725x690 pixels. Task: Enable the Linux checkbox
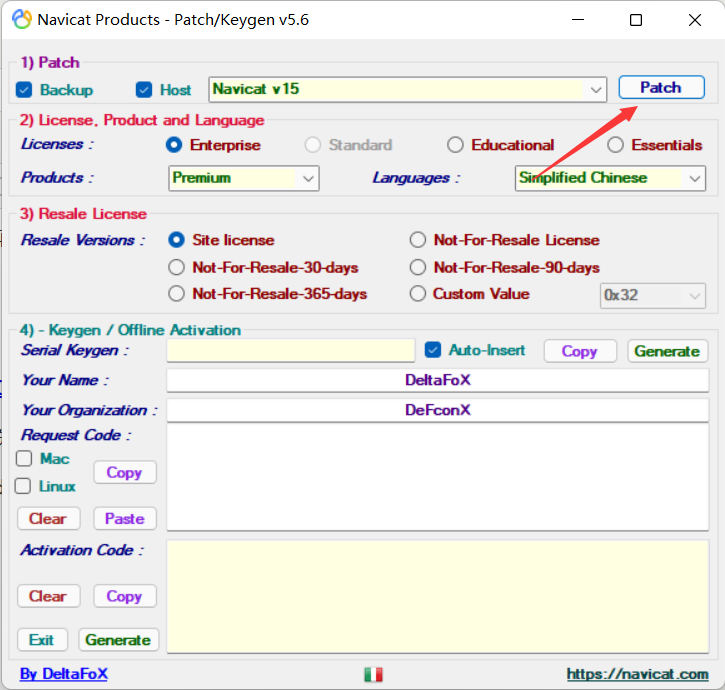pyautogui.click(x=24, y=486)
